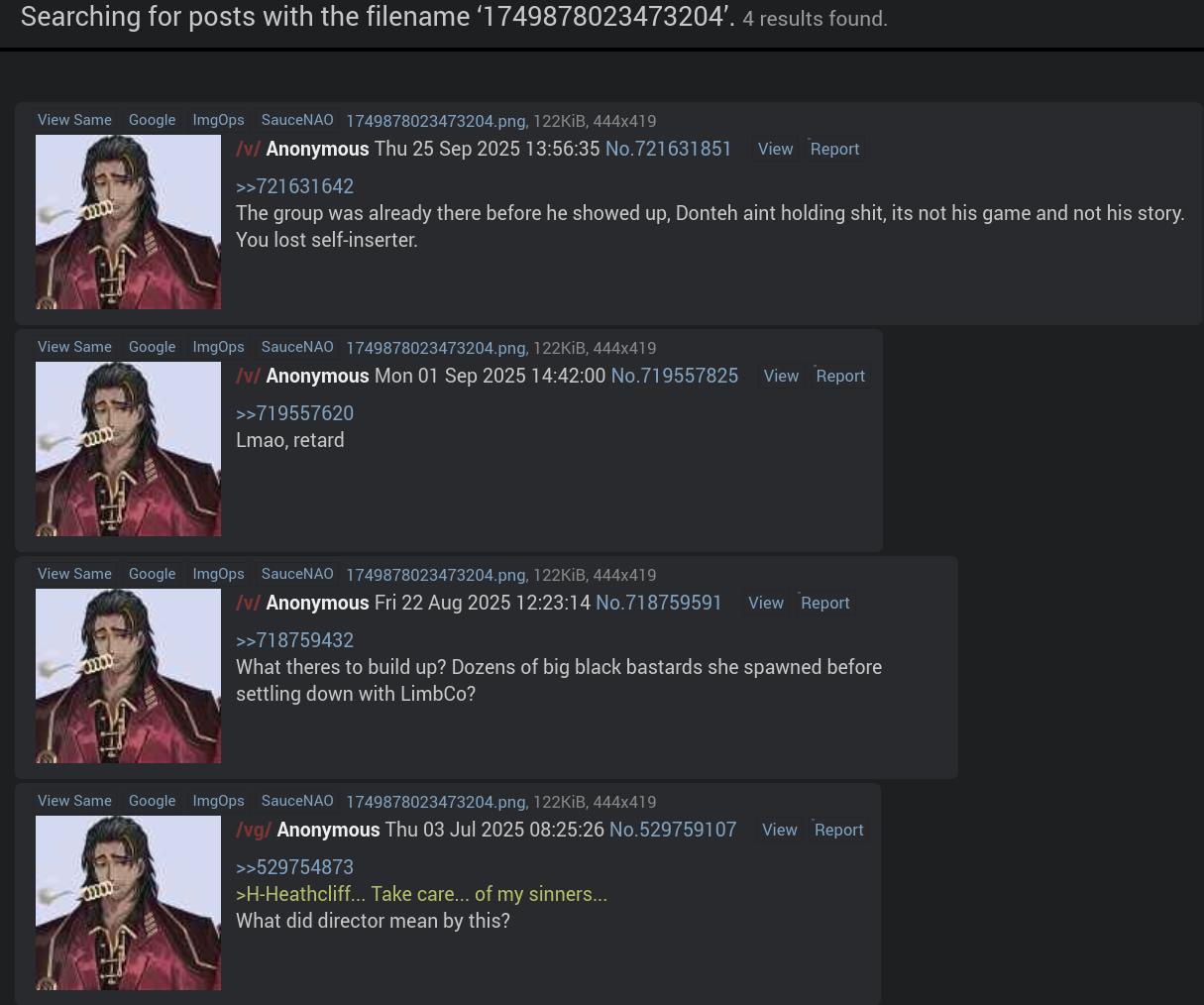The height and width of the screenshot is (1005, 1204).
Task: Click SauceNAO on the post from 25 Sep
Action: point(297,120)
